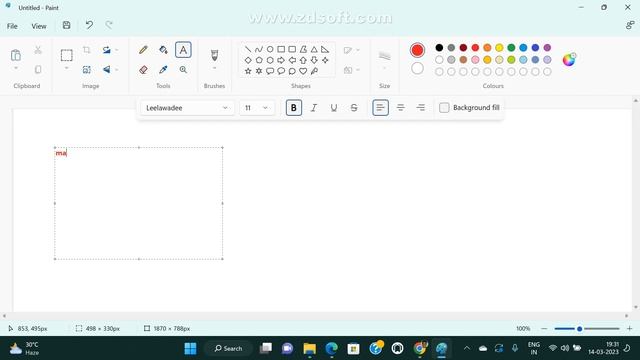640x360 pixels.
Task: Select the Colour picker eyedropper tool
Action: [163, 70]
